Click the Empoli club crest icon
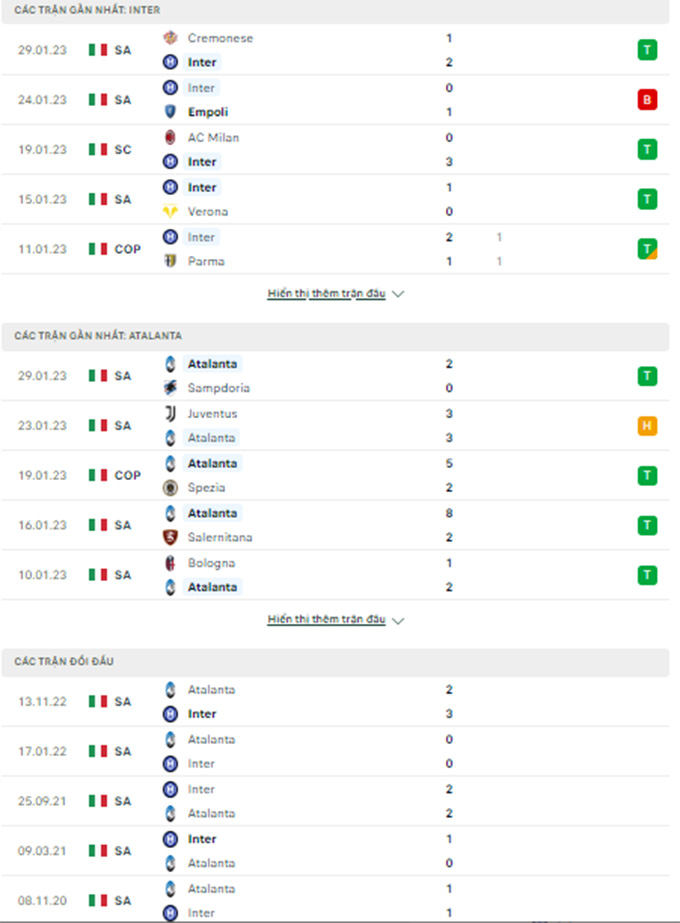This screenshot has width=680, height=923. tap(170, 112)
